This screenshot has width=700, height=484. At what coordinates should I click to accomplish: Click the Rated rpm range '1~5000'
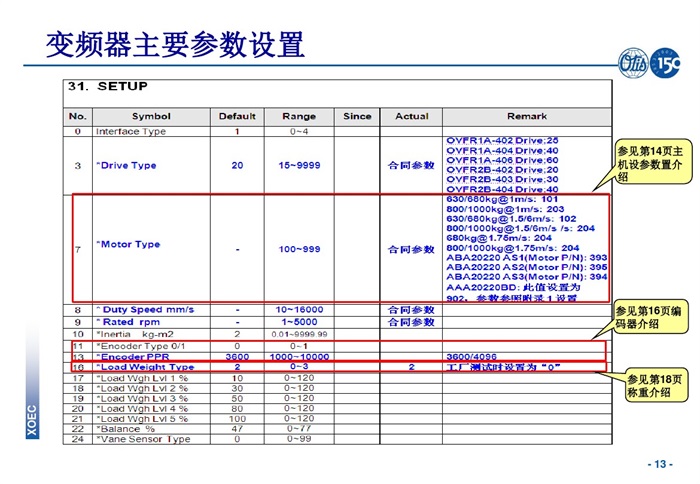(299, 322)
